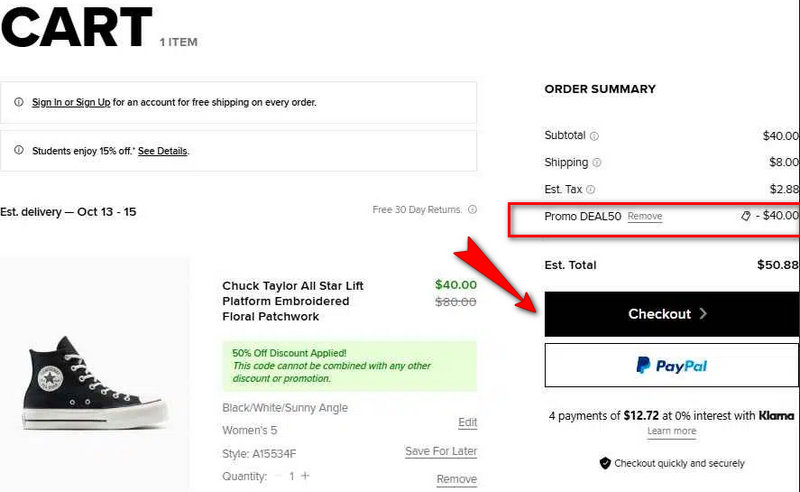Click the Free 30 Day Returns info icon
Screen dimensions: 800x492
[472, 210]
